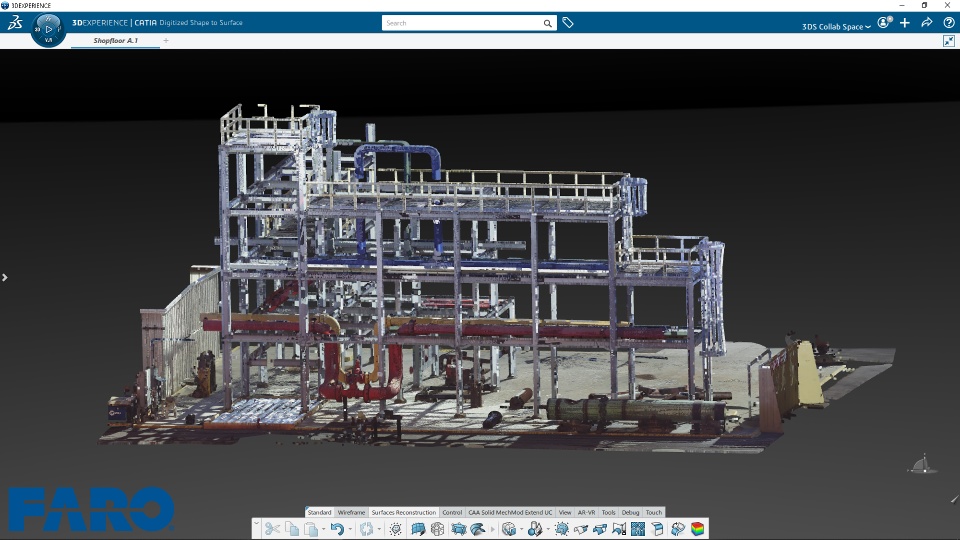Click the blue monitor-and-plane icon
The image size is (960, 540).
point(619,528)
